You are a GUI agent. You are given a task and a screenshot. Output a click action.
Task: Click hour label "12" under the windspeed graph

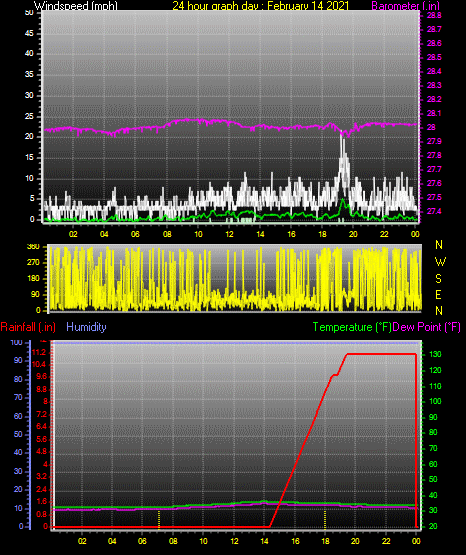229,234
